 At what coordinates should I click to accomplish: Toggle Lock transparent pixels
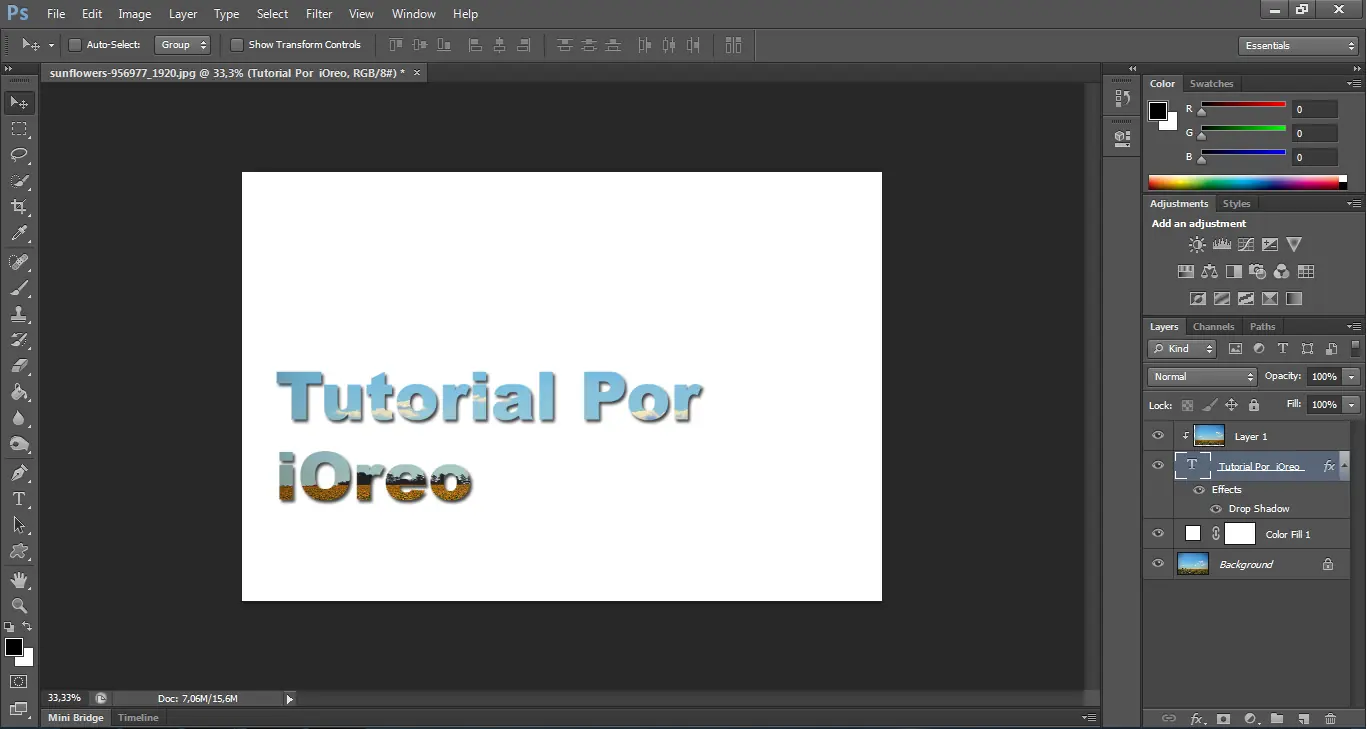click(x=1187, y=406)
